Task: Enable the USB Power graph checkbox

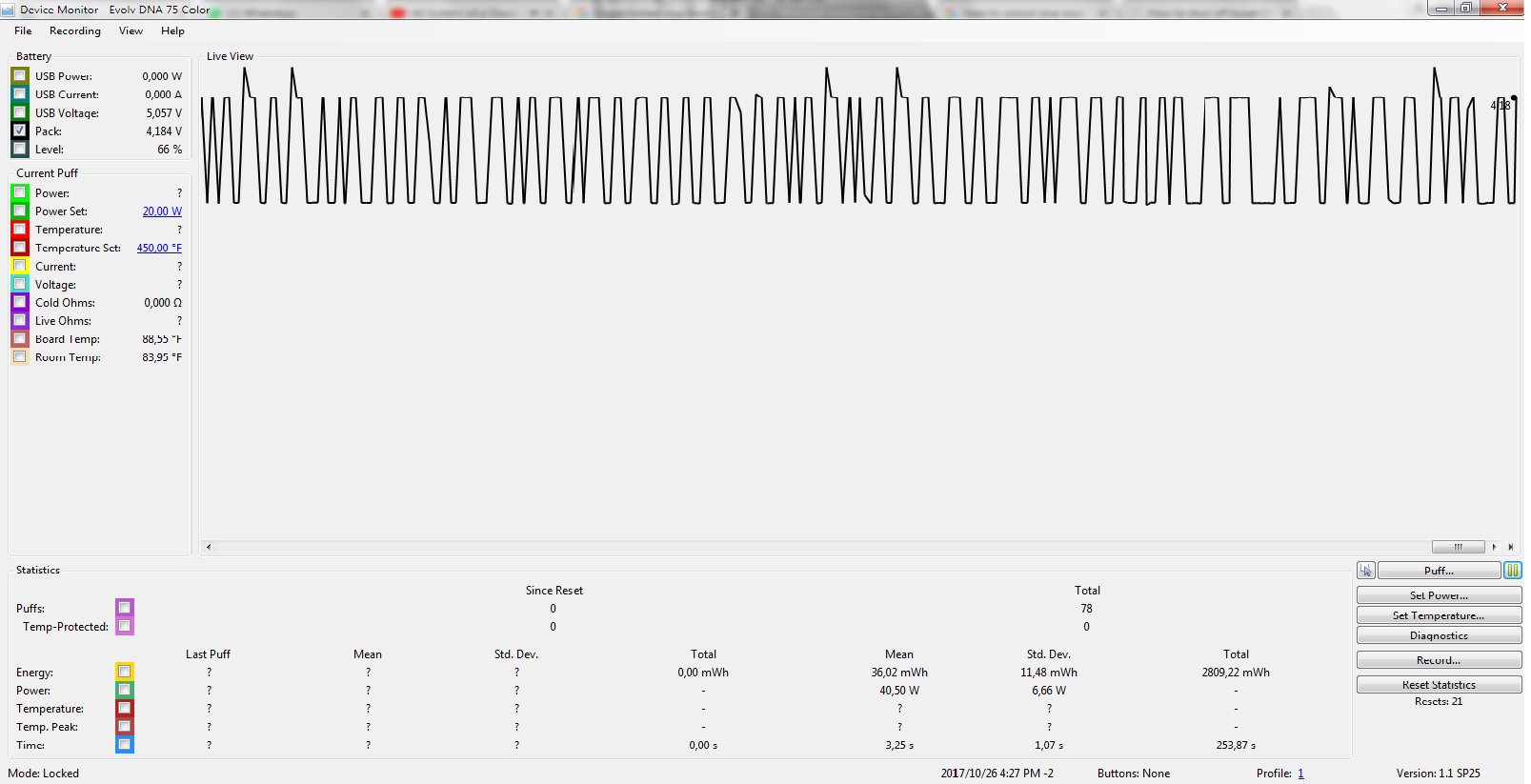Action: click(20, 76)
